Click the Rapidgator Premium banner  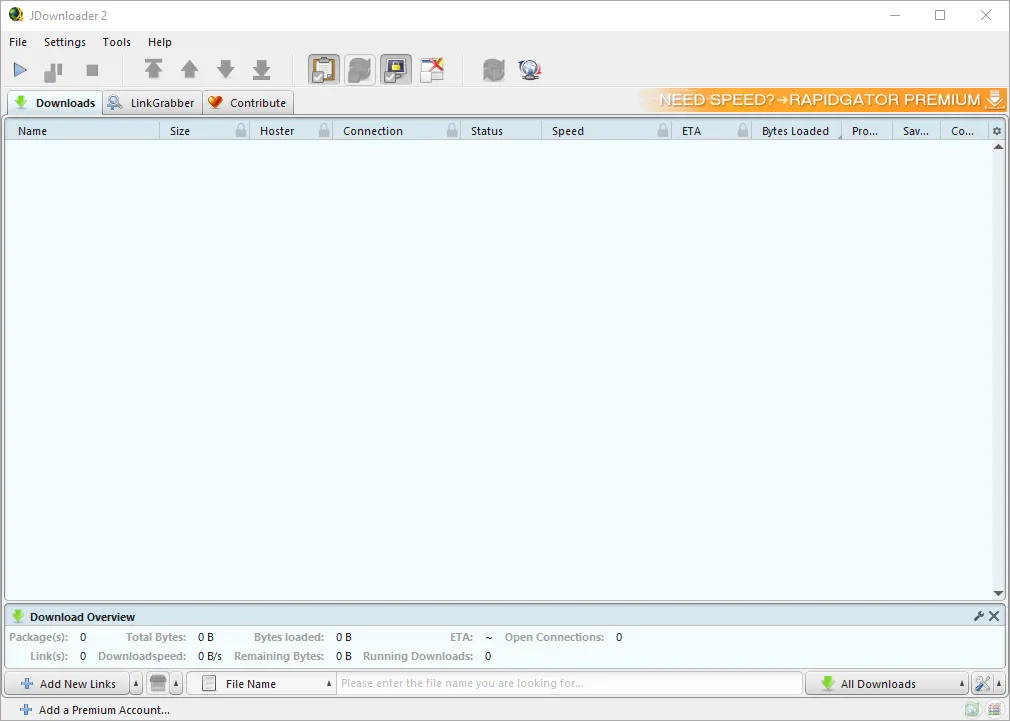point(822,100)
